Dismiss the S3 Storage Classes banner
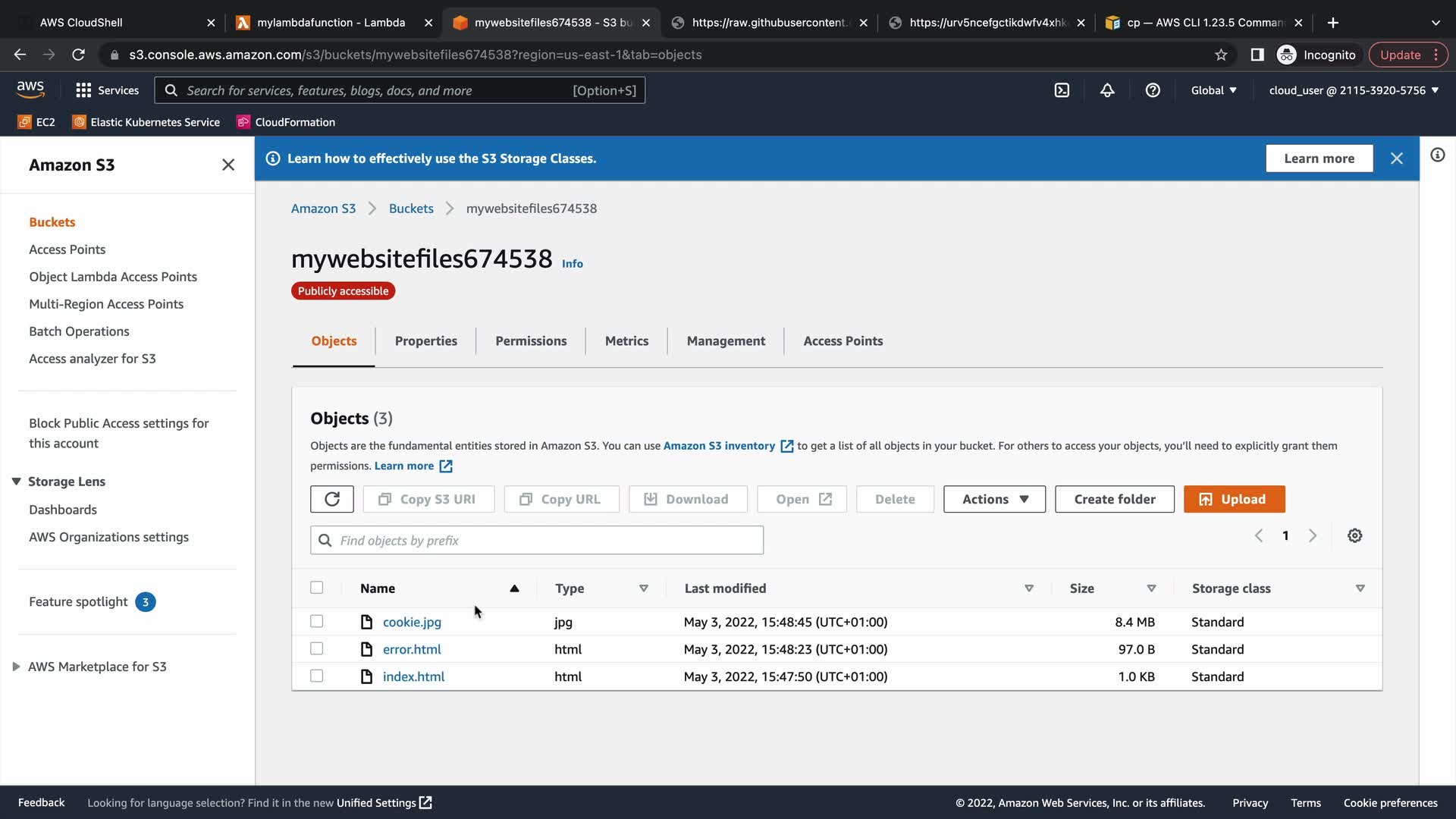The height and width of the screenshot is (819, 1456). click(1396, 158)
